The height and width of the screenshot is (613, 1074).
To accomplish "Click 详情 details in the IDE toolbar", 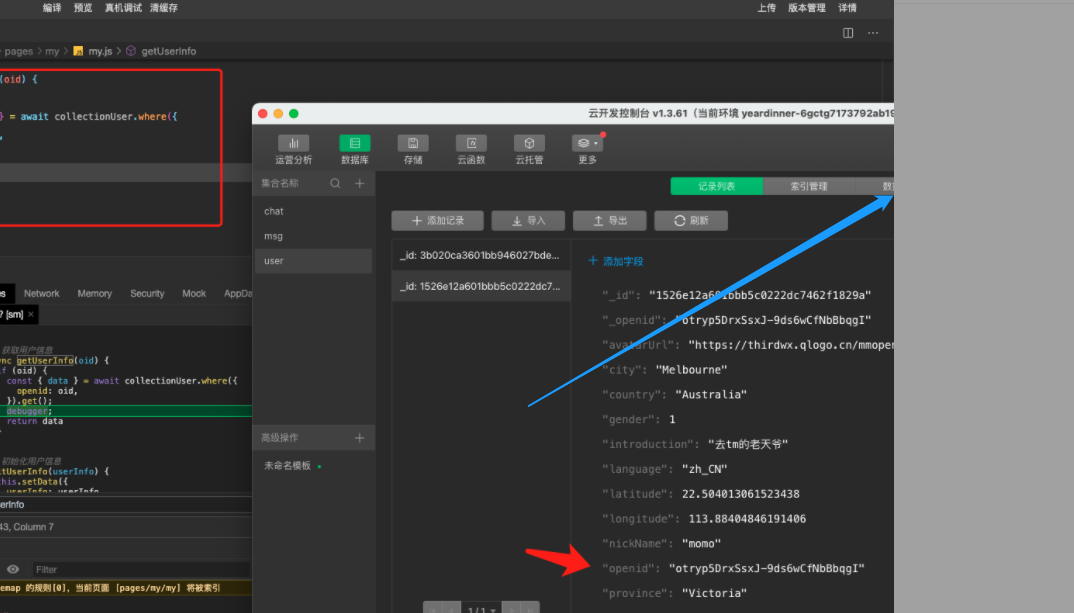I will [847, 8].
